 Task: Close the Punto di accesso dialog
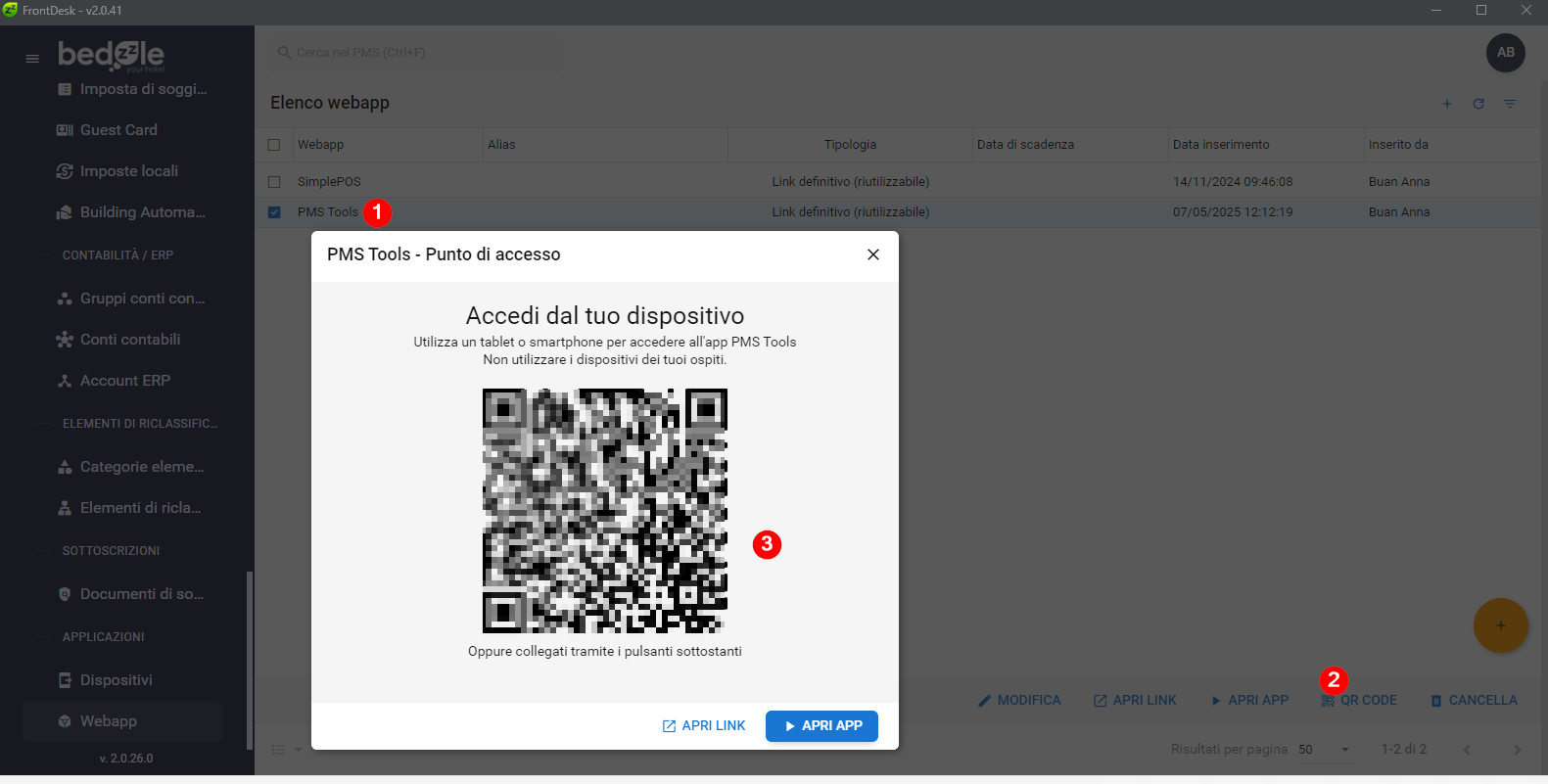pyautogui.click(x=873, y=254)
